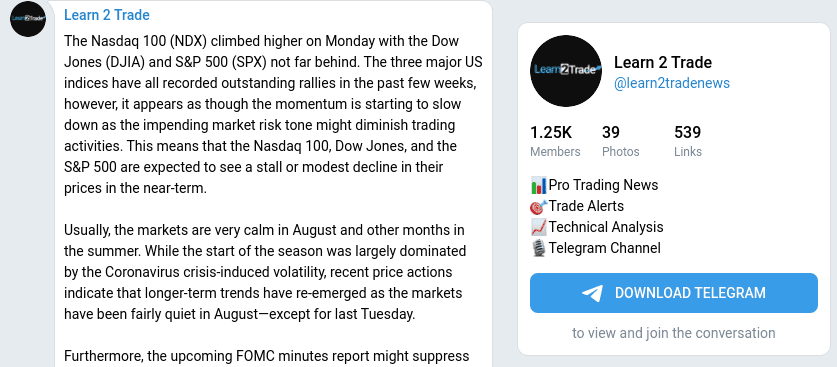Click the 1.25K Members counter
The height and width of the screenshot is (367, 837).
coord(555,141)
